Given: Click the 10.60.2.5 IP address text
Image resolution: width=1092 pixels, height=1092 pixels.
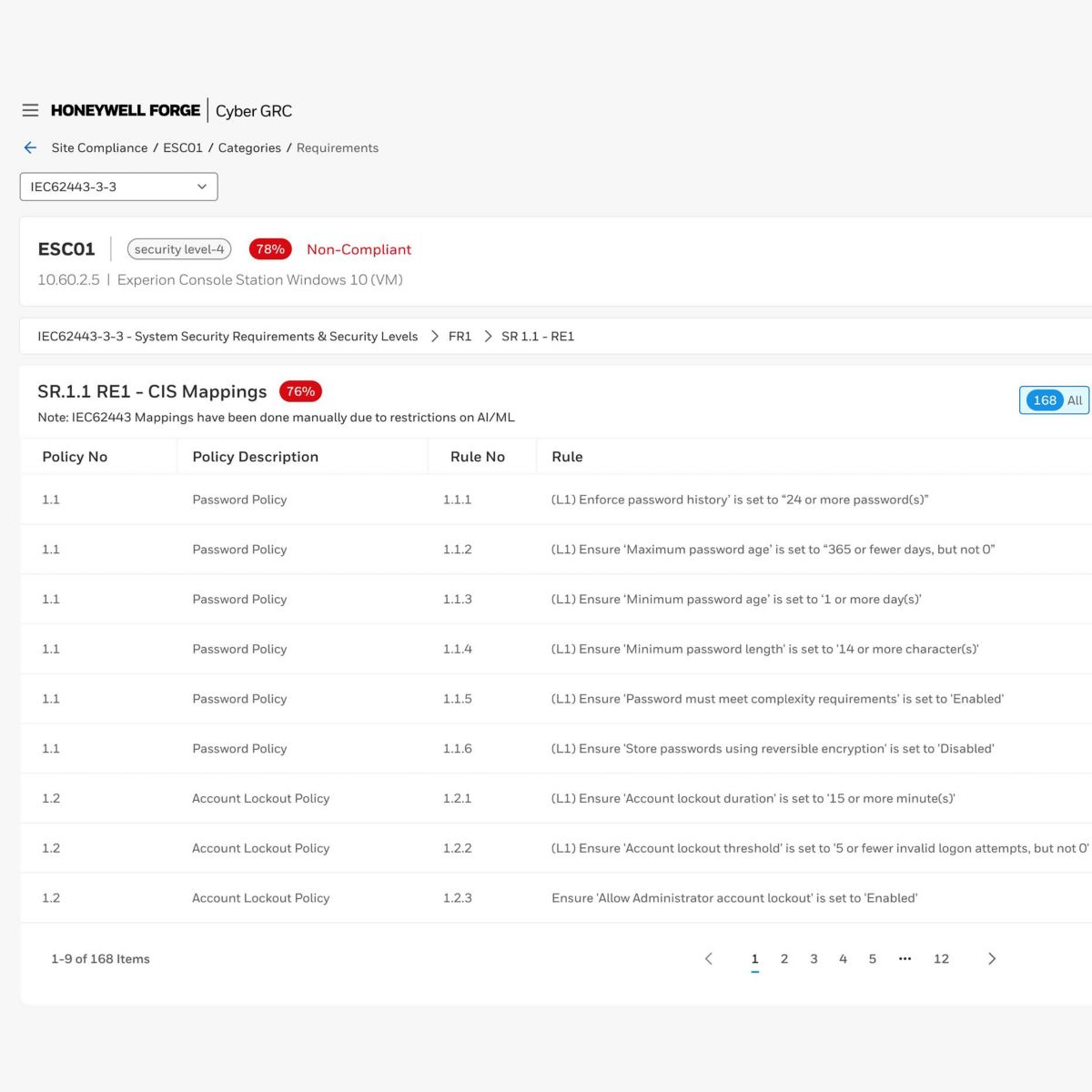Looking at the screenshot, I should 68,279.
